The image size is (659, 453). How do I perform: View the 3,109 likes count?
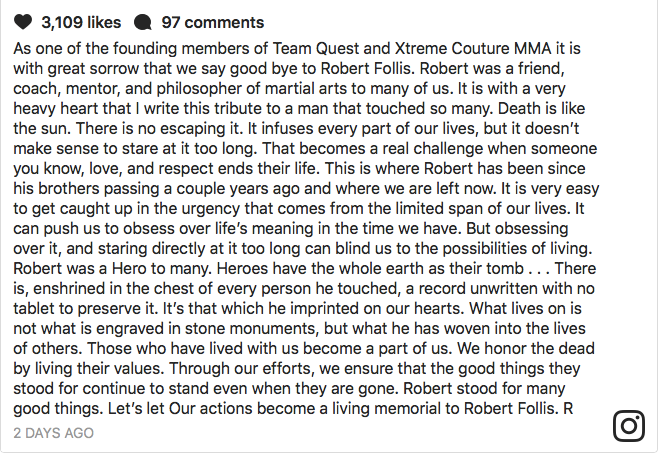[x=78, y=22]
